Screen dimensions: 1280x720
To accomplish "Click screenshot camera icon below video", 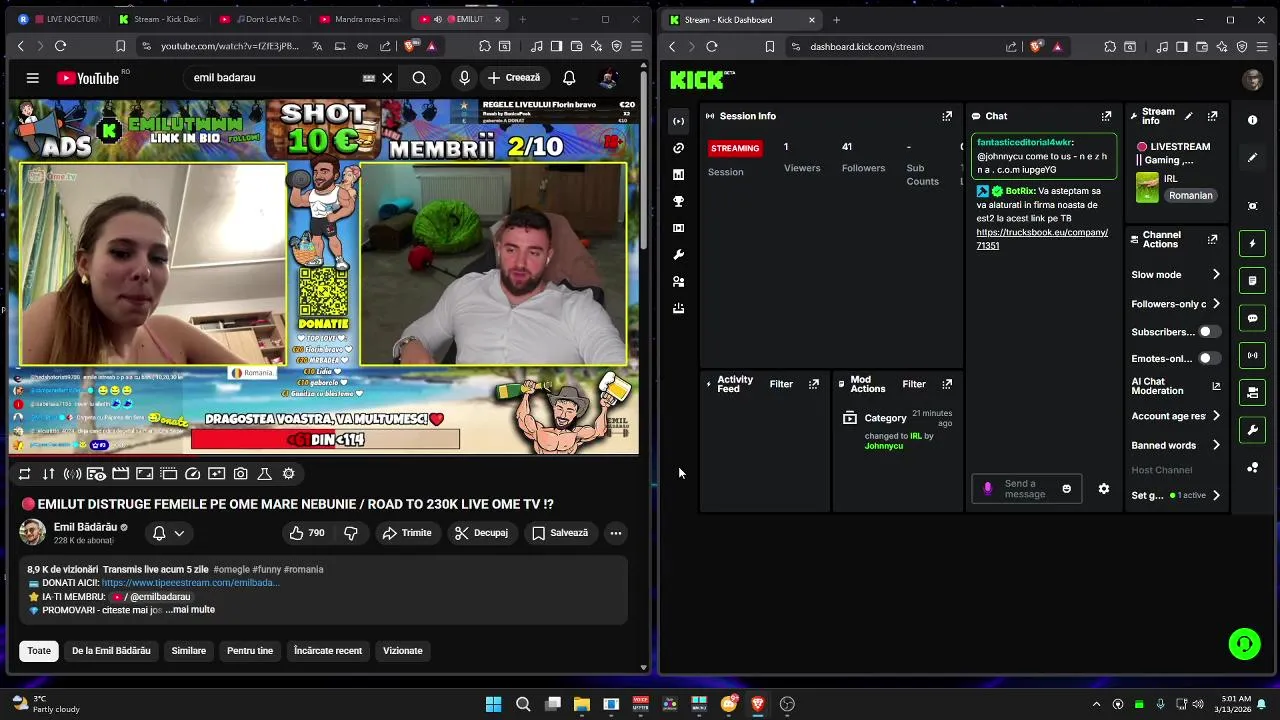I will click(241, 474).
